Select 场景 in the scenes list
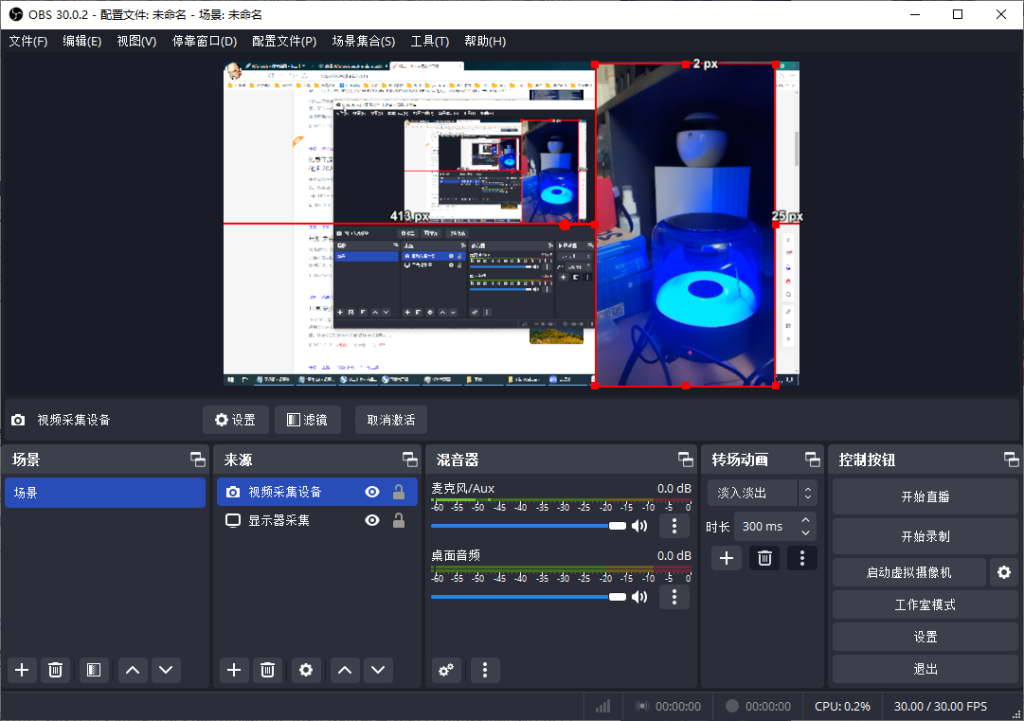Image resolution: width=1024 pixels, height=721 pixels. tap(105, 492)
